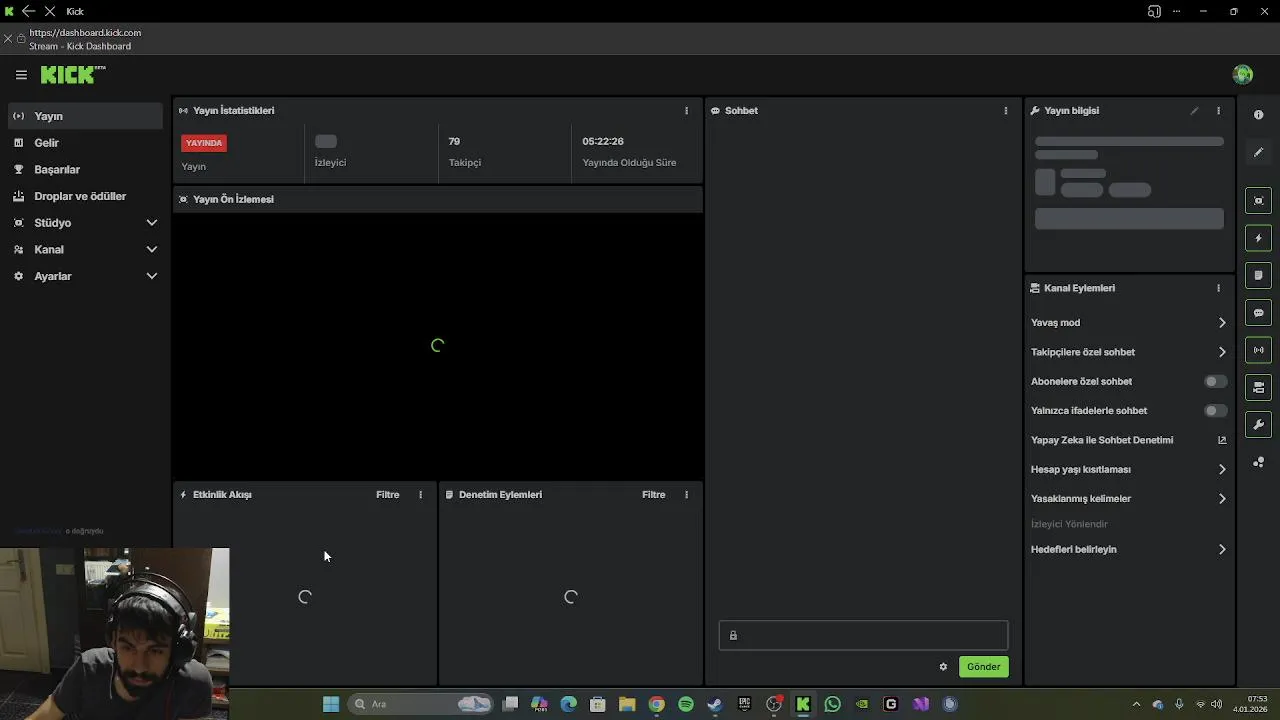Show hidden system tray icons chevron
The height and width of the screenshot is (720, 1280).
[1135, 704]
